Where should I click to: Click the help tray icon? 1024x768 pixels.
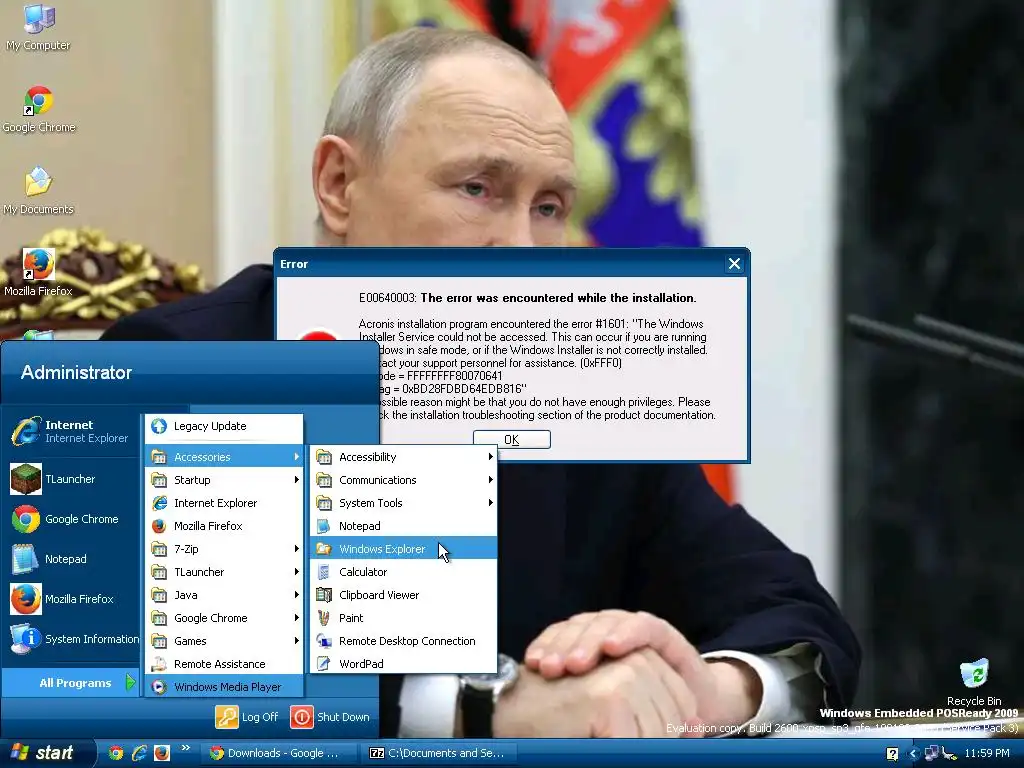892,754
